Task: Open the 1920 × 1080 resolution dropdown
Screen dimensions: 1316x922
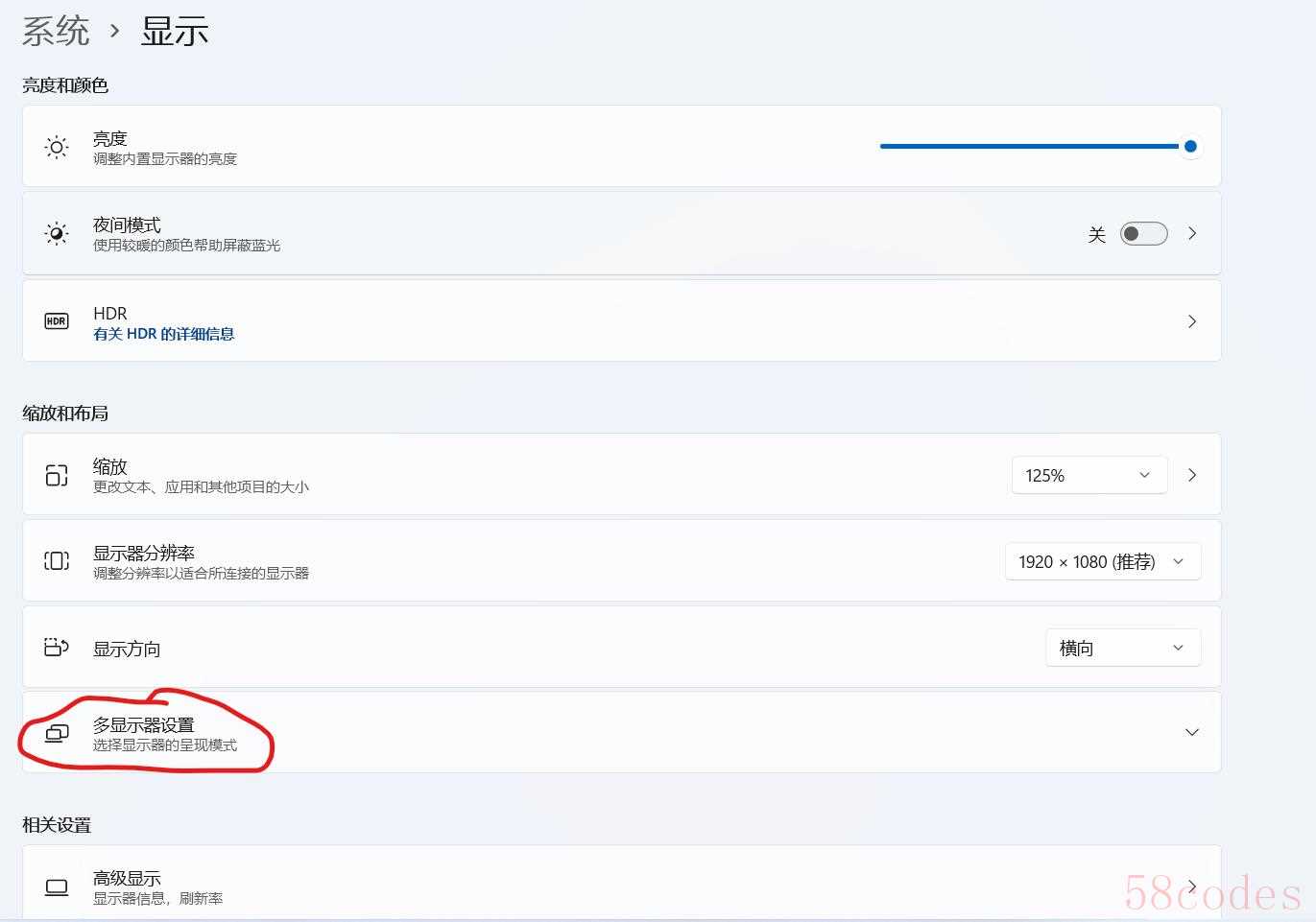Action: [x=1102, y=561]
